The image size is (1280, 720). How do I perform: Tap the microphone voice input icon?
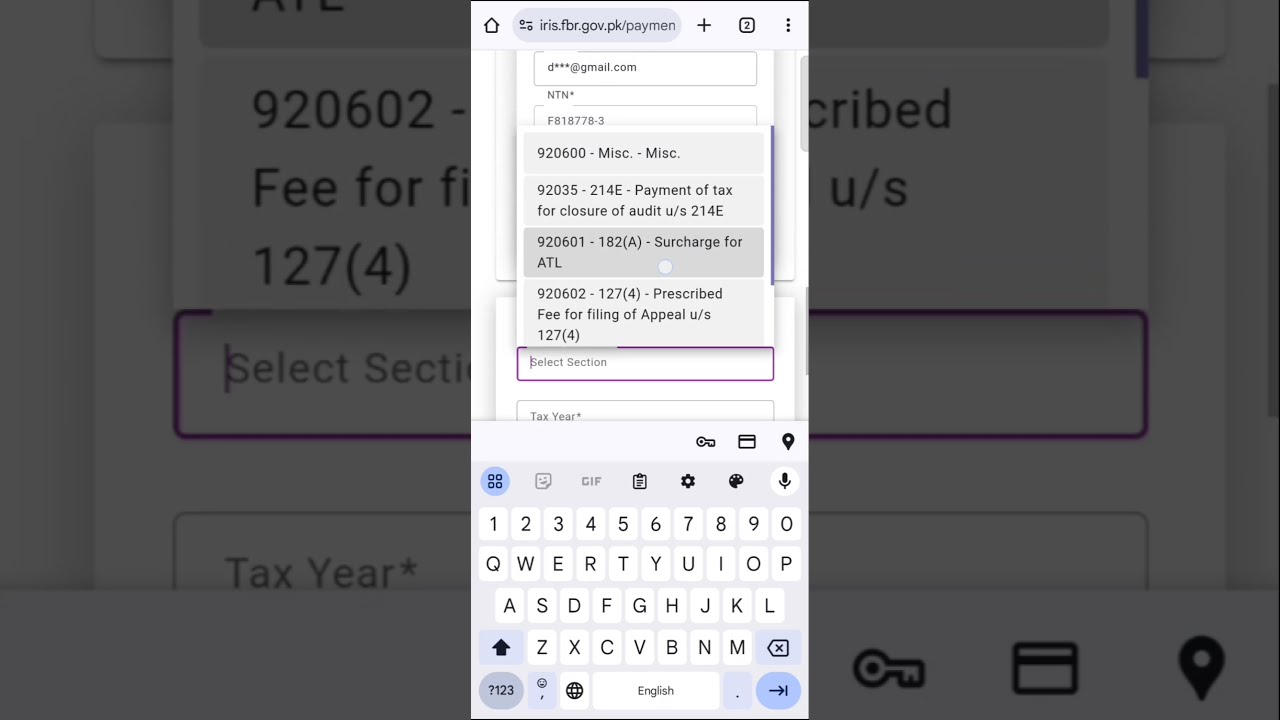(785, 482)
